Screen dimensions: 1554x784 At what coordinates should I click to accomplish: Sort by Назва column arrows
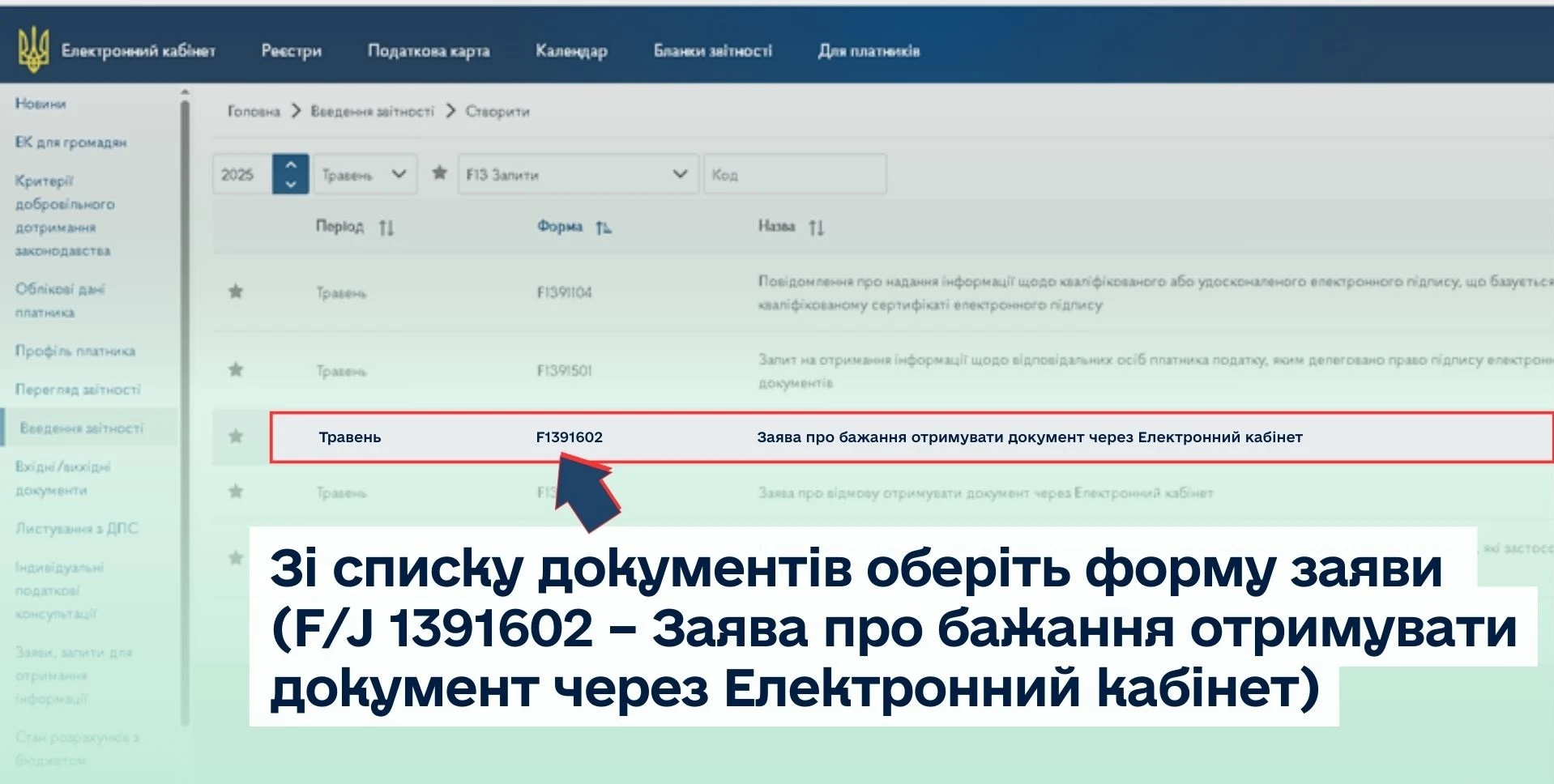tap(816, 228)
